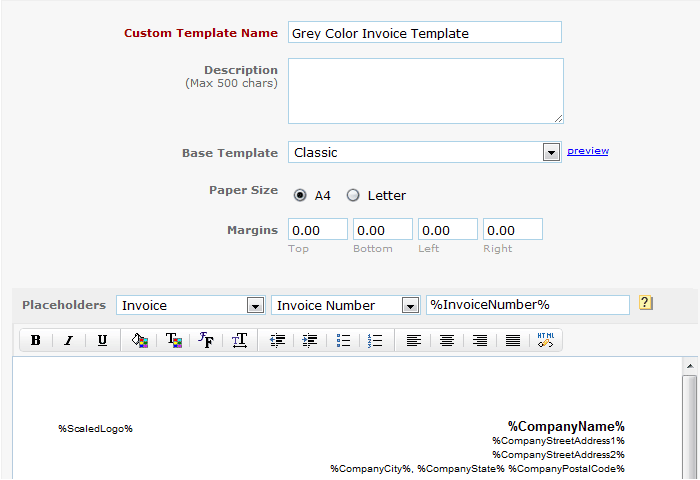Screen dimensions: 700x480
Task: Center align text
Action: [x=447, y=341]
